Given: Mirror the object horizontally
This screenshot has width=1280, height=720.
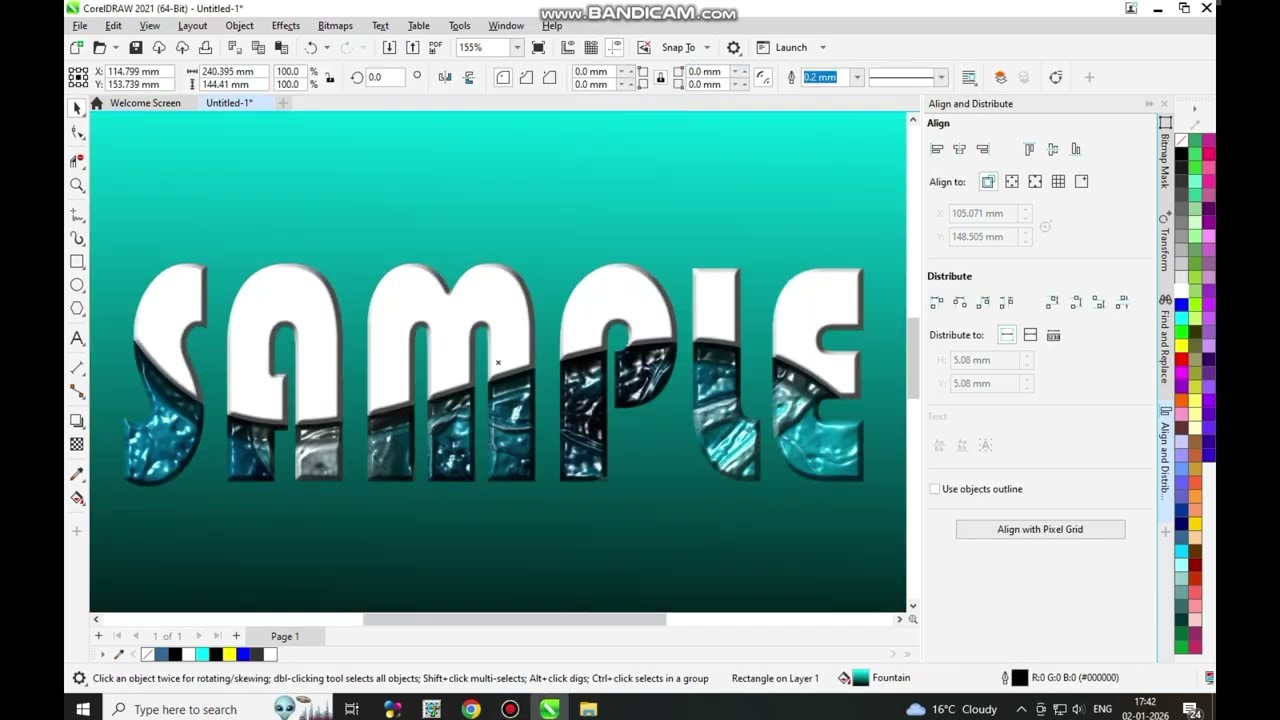Looking at the screenshot, I should pos(445,77).
